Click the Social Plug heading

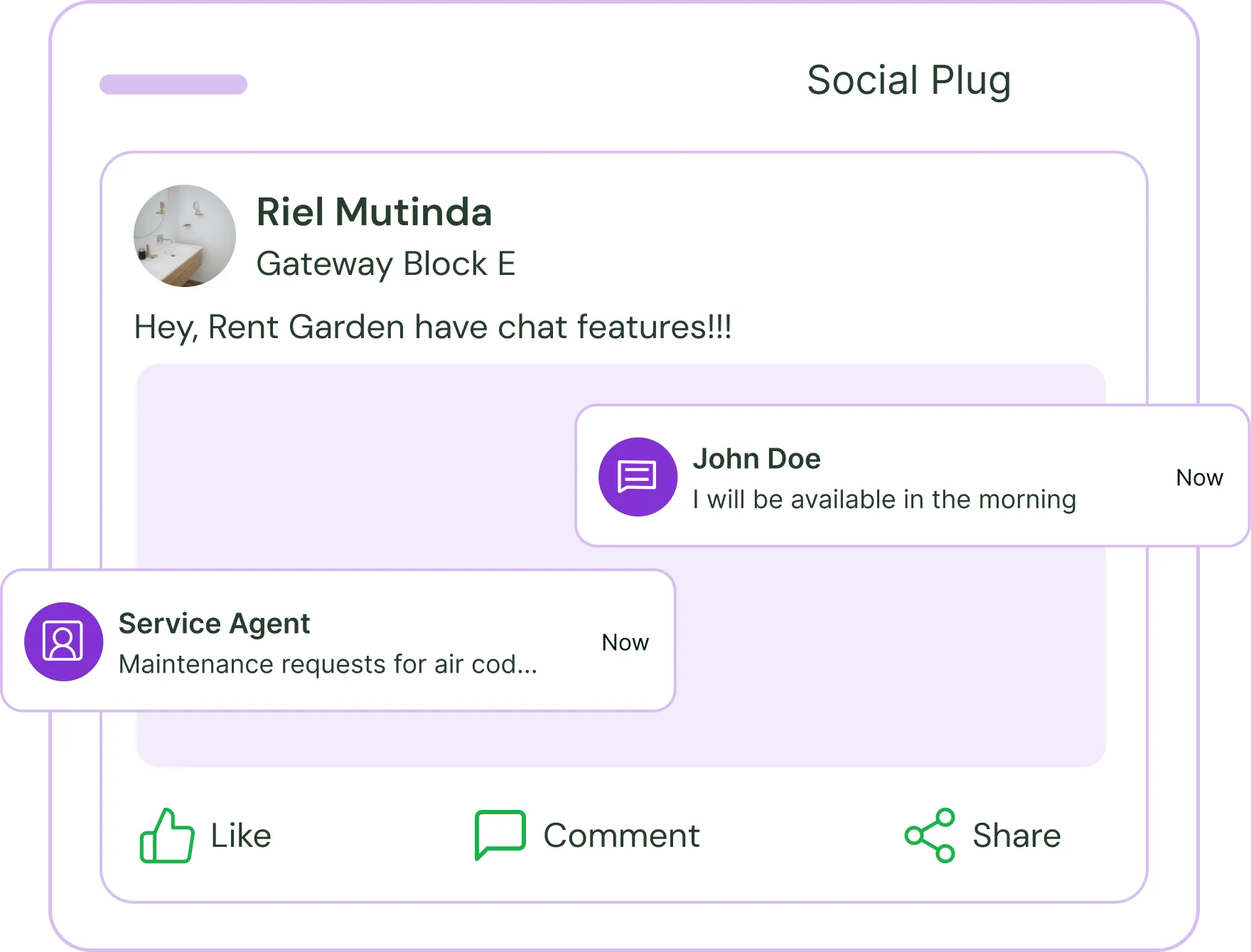(908, 80)
